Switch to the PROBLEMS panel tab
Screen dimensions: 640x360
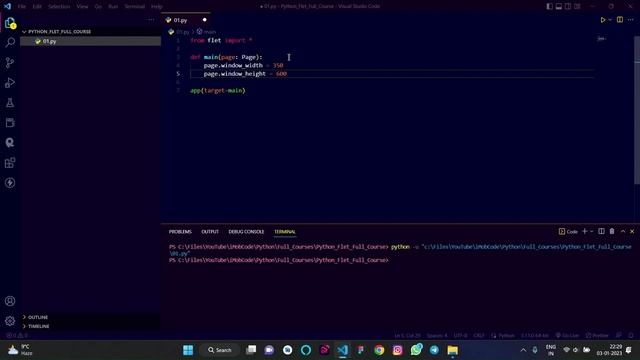(180, 231)
